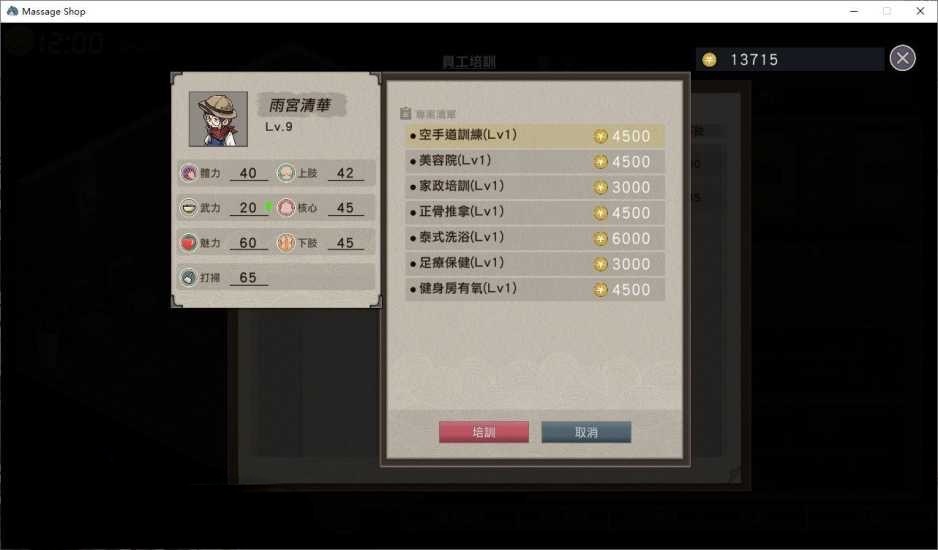Click the 下肢 lower body icon
The image size is (938, 550).
tap(287, 242)
